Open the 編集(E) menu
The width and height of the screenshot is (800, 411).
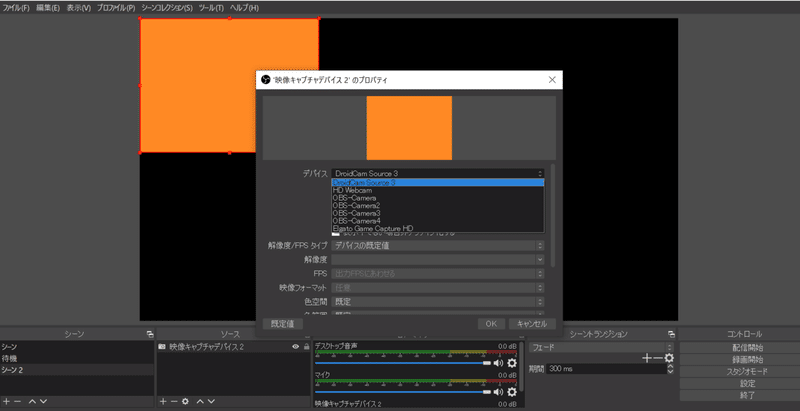tap(48, 8)
